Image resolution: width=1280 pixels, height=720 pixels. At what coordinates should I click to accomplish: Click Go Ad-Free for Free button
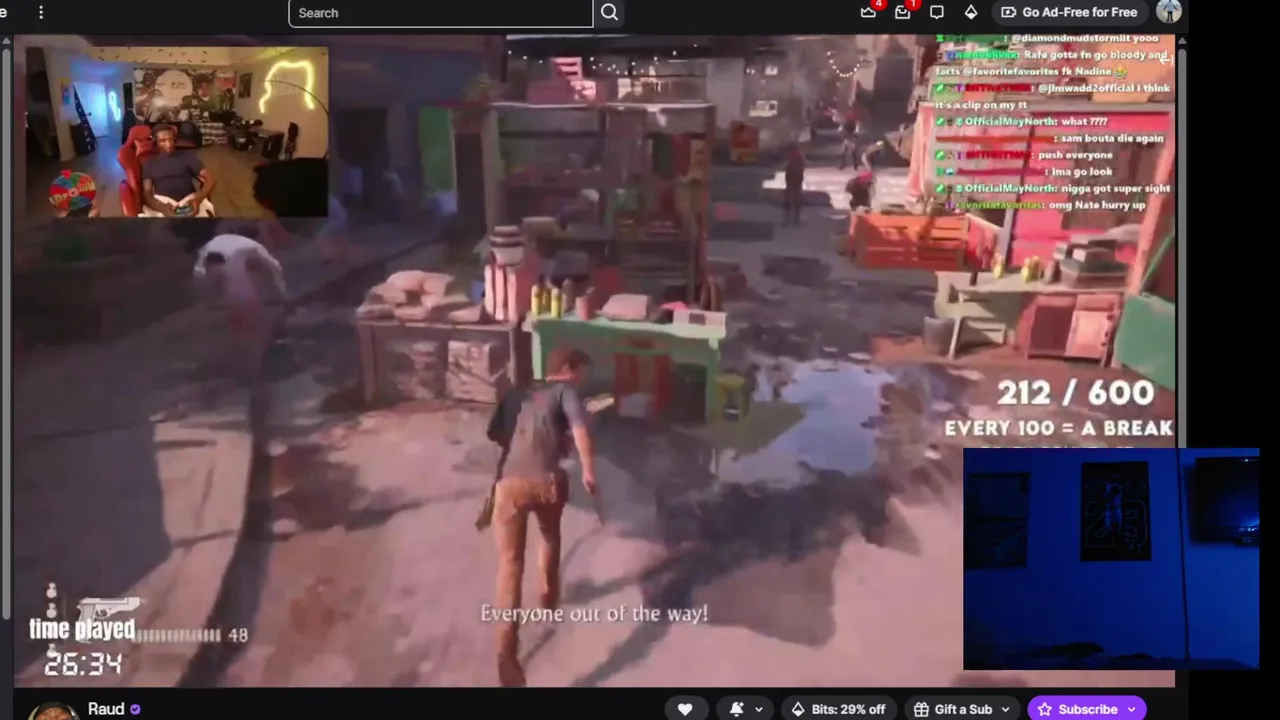tap(1069, 12)
